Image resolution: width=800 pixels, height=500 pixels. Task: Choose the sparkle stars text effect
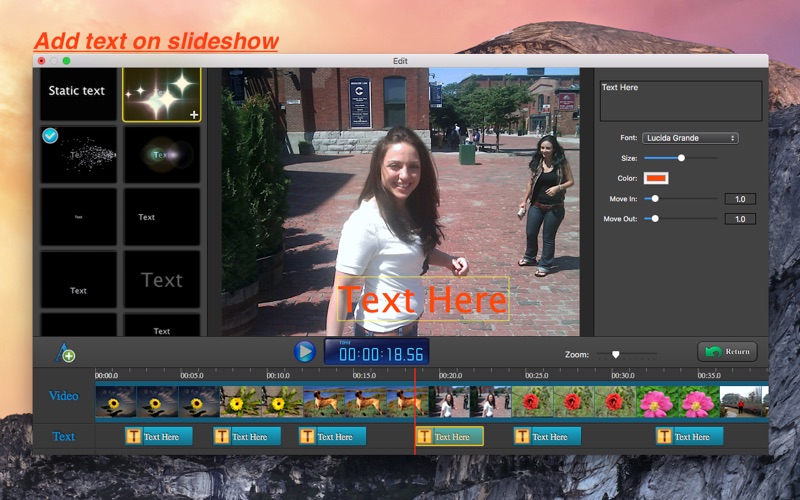[161, 95]
